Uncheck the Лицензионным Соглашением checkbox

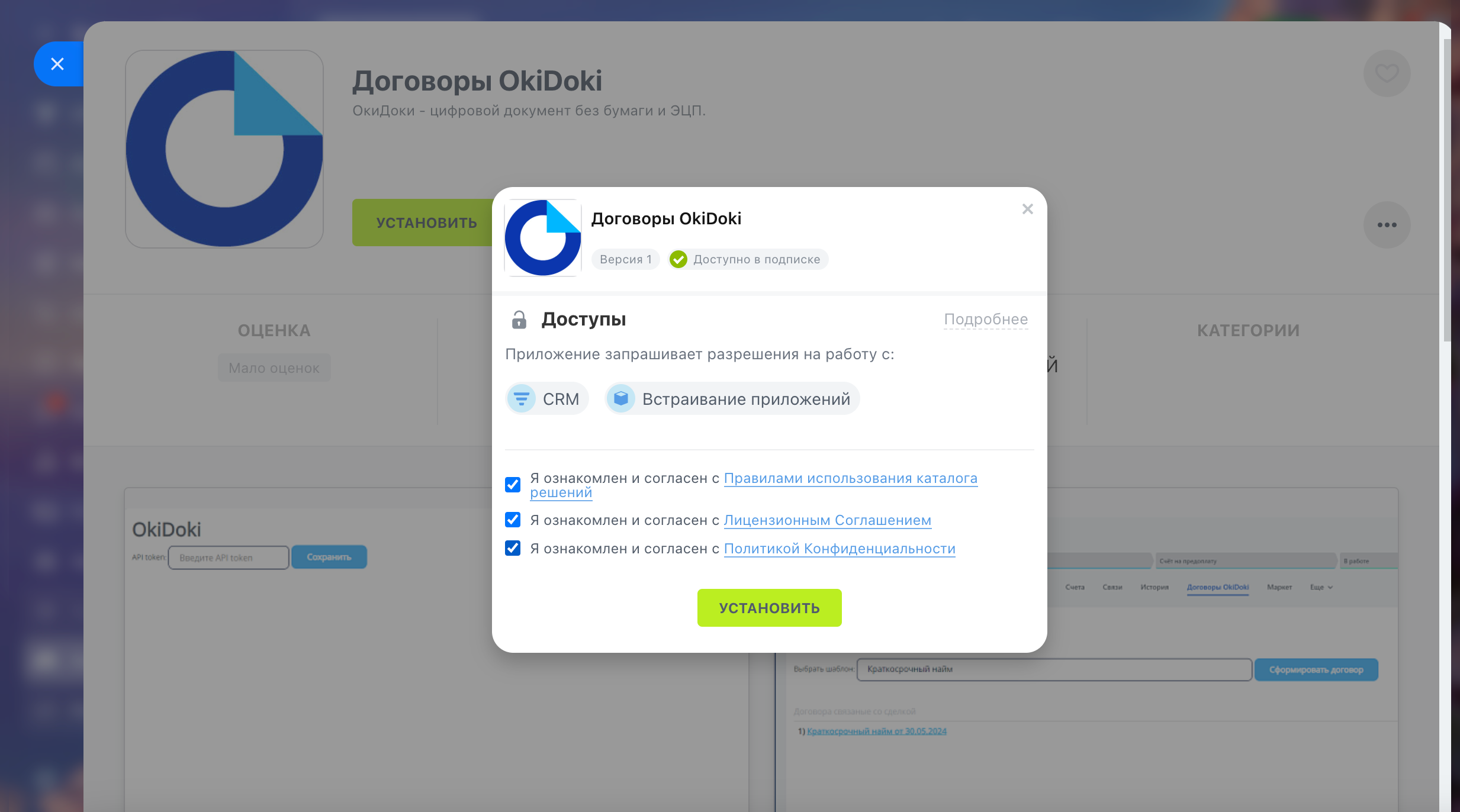[x=513, y=520]
